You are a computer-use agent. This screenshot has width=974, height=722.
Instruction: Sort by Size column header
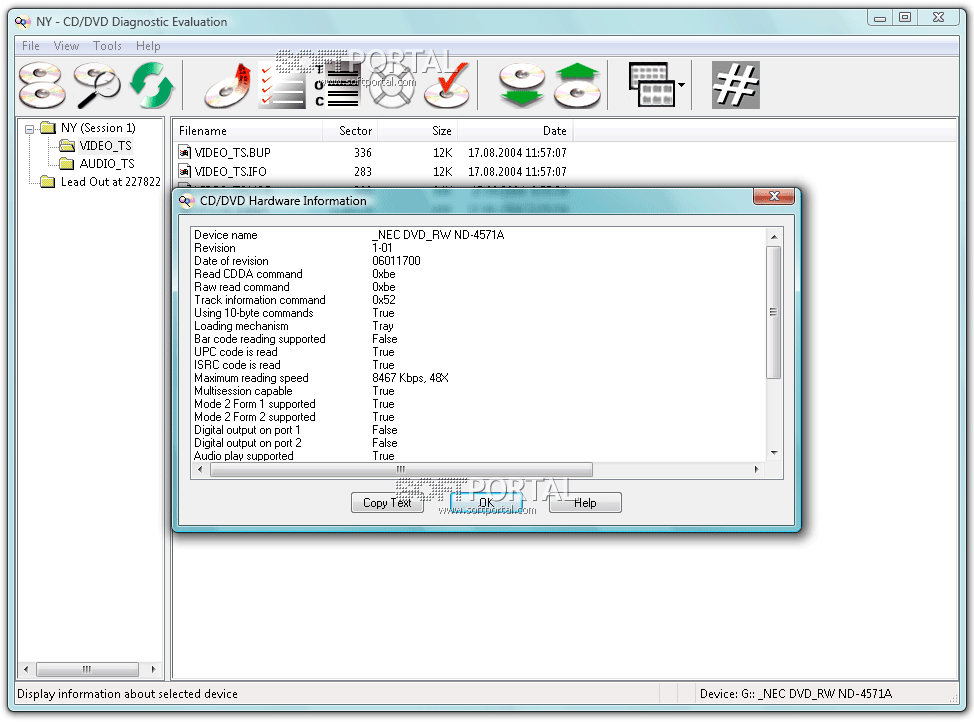click(x=417, y=131)
